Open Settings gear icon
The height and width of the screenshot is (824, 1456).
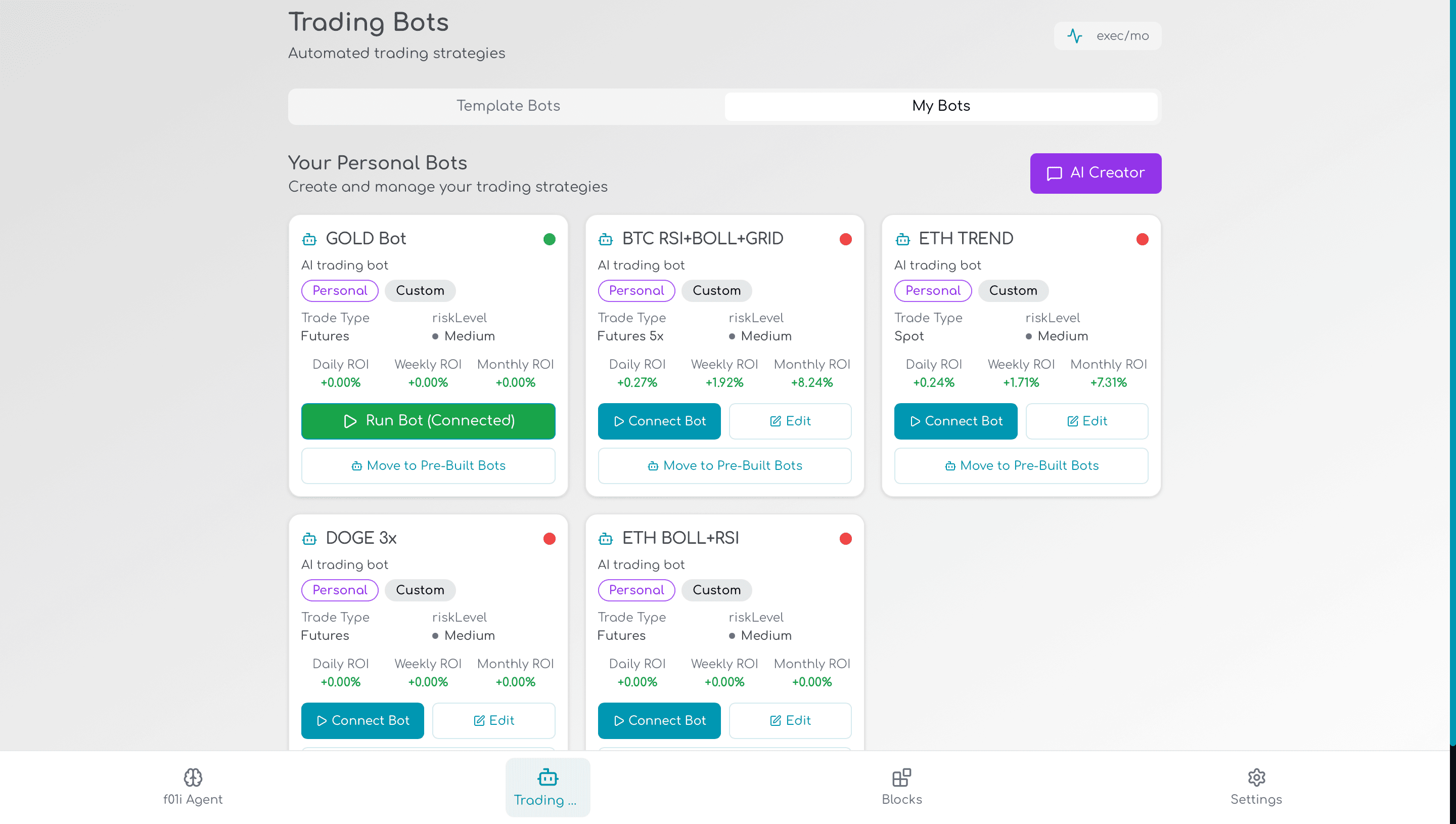[1256, 777]
